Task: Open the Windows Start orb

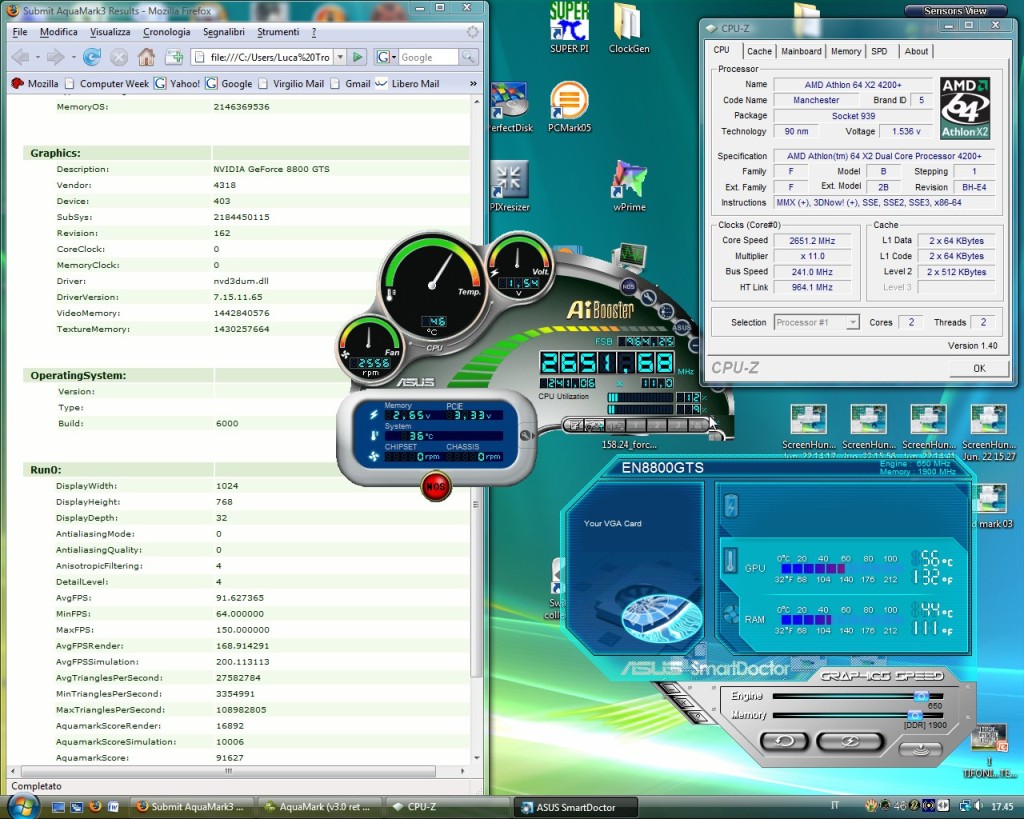Action: tap(25, 806)
